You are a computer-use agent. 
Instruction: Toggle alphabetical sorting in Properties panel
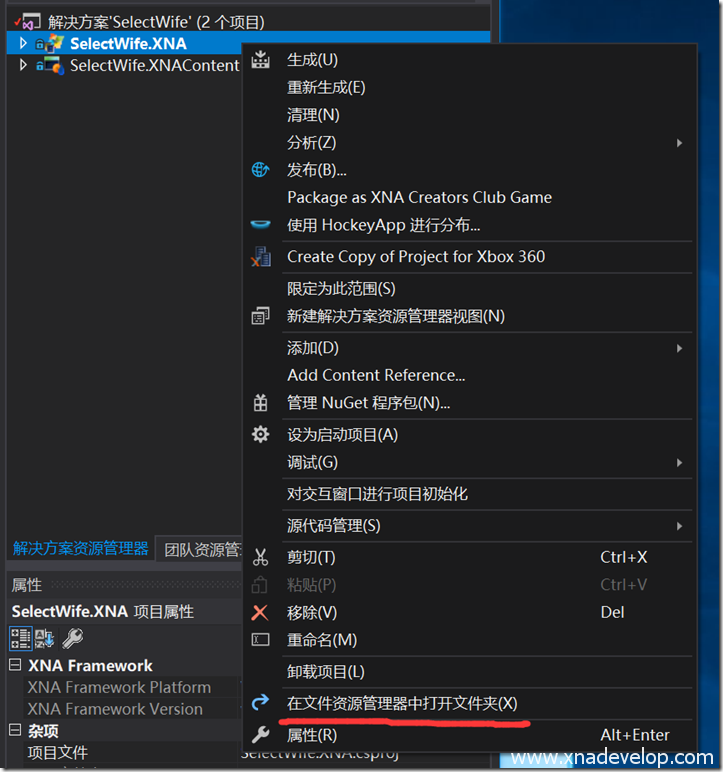(x=46, y=638)
